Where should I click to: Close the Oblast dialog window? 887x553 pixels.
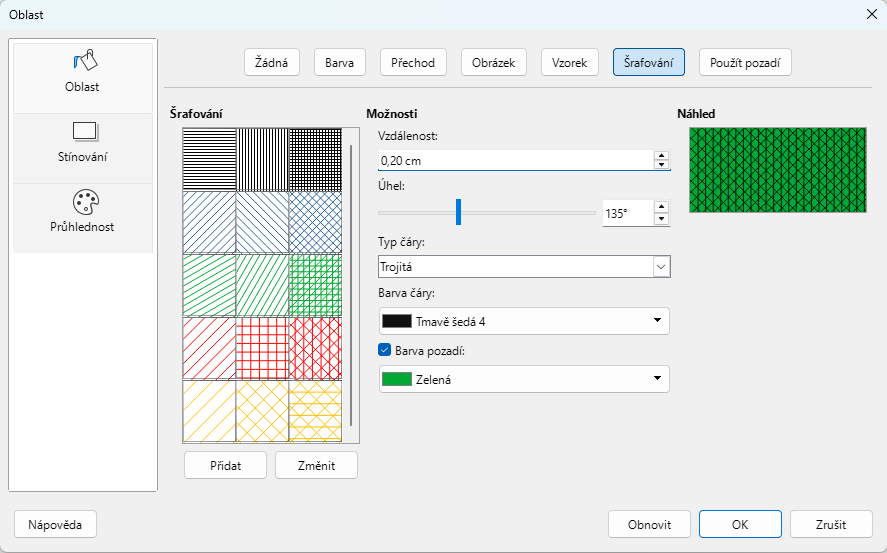click(x=872, y=14)
